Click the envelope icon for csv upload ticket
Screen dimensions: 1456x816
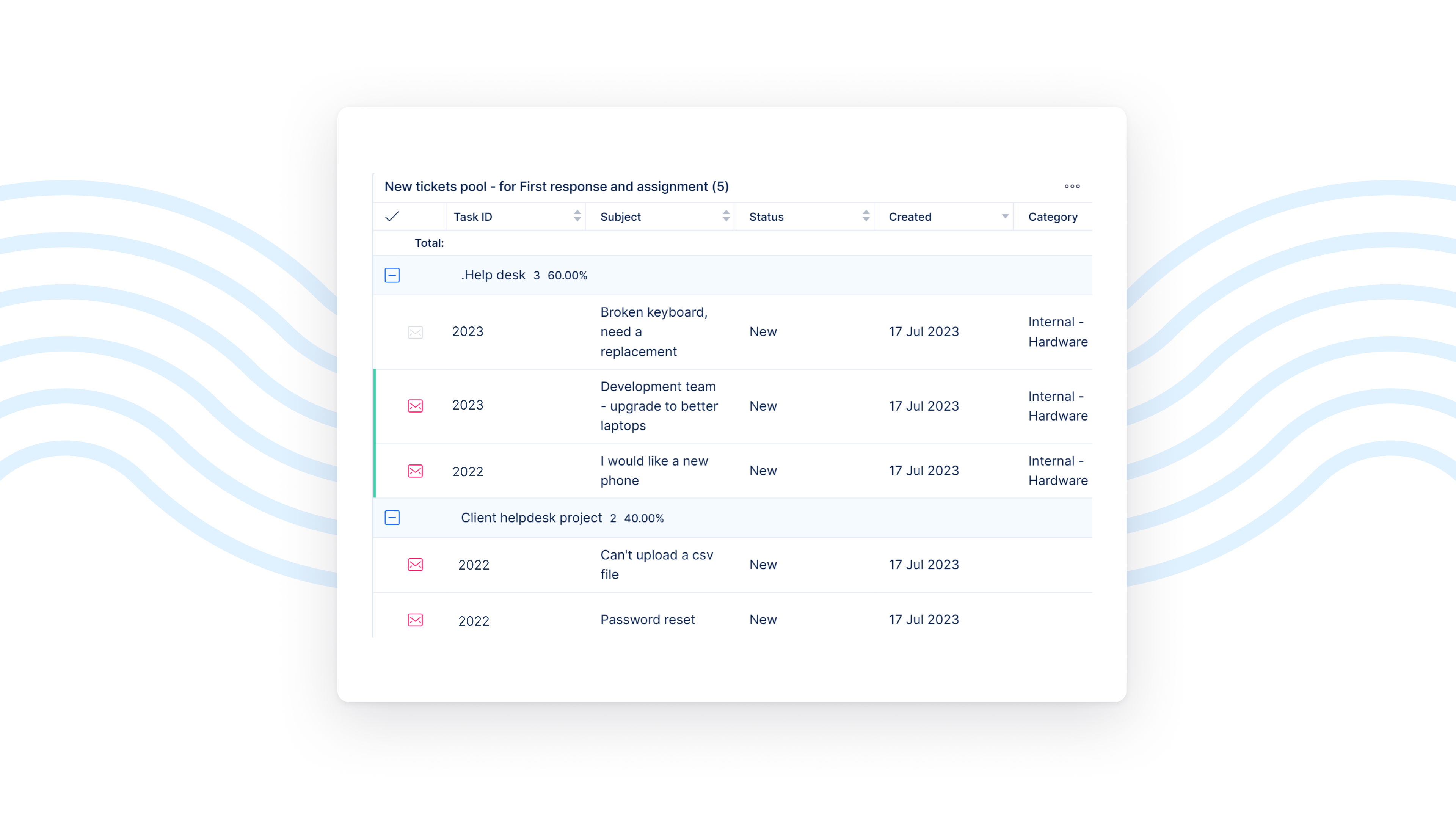pos(416,565)
